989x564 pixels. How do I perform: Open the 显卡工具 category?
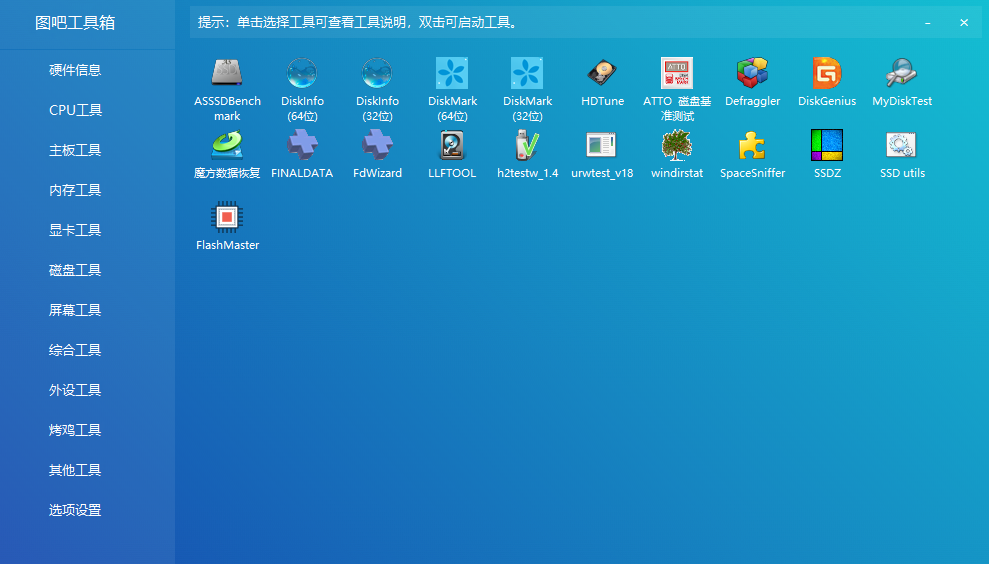(x=75, y=230)
